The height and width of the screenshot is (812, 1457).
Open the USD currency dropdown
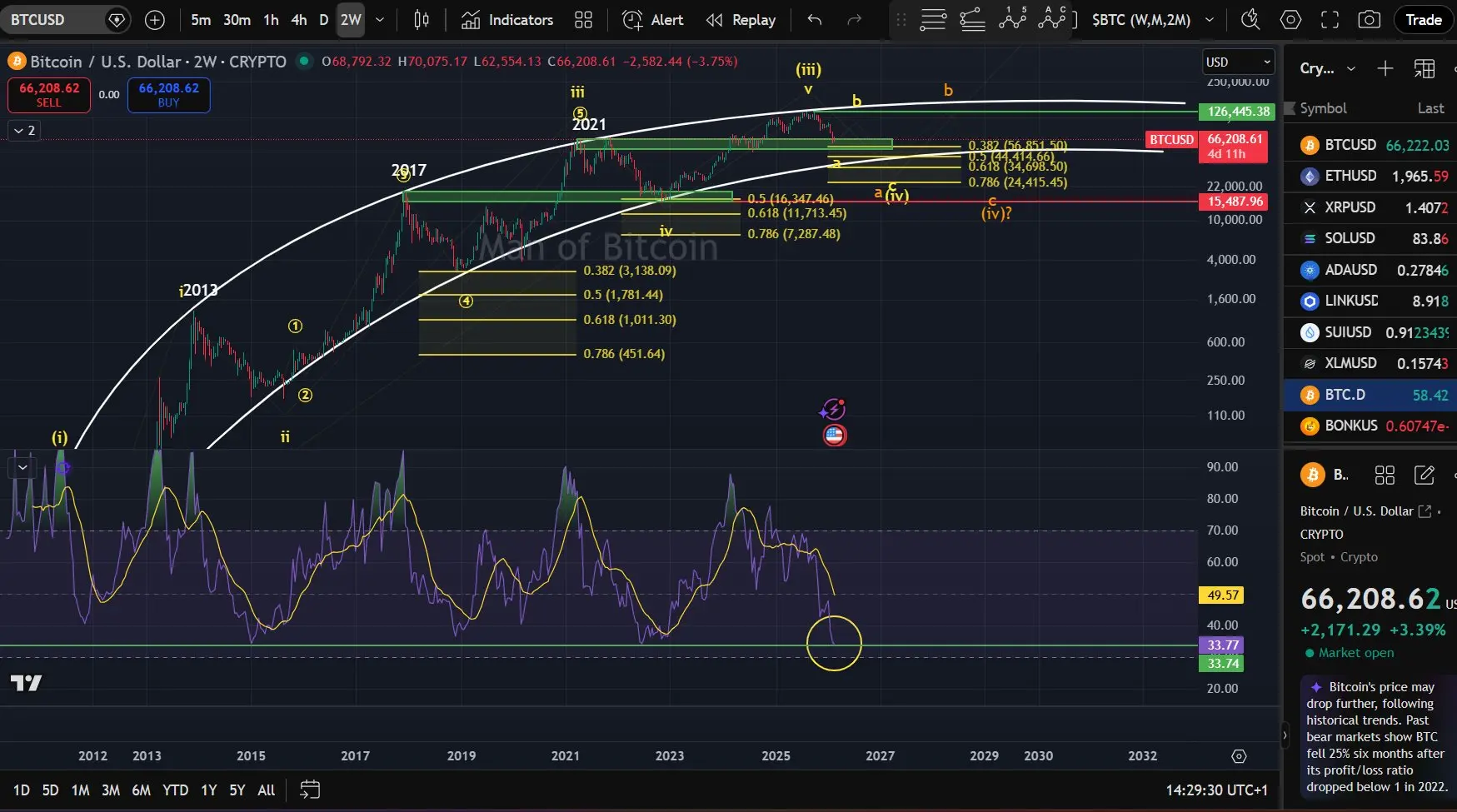[x=1239, y=62]
